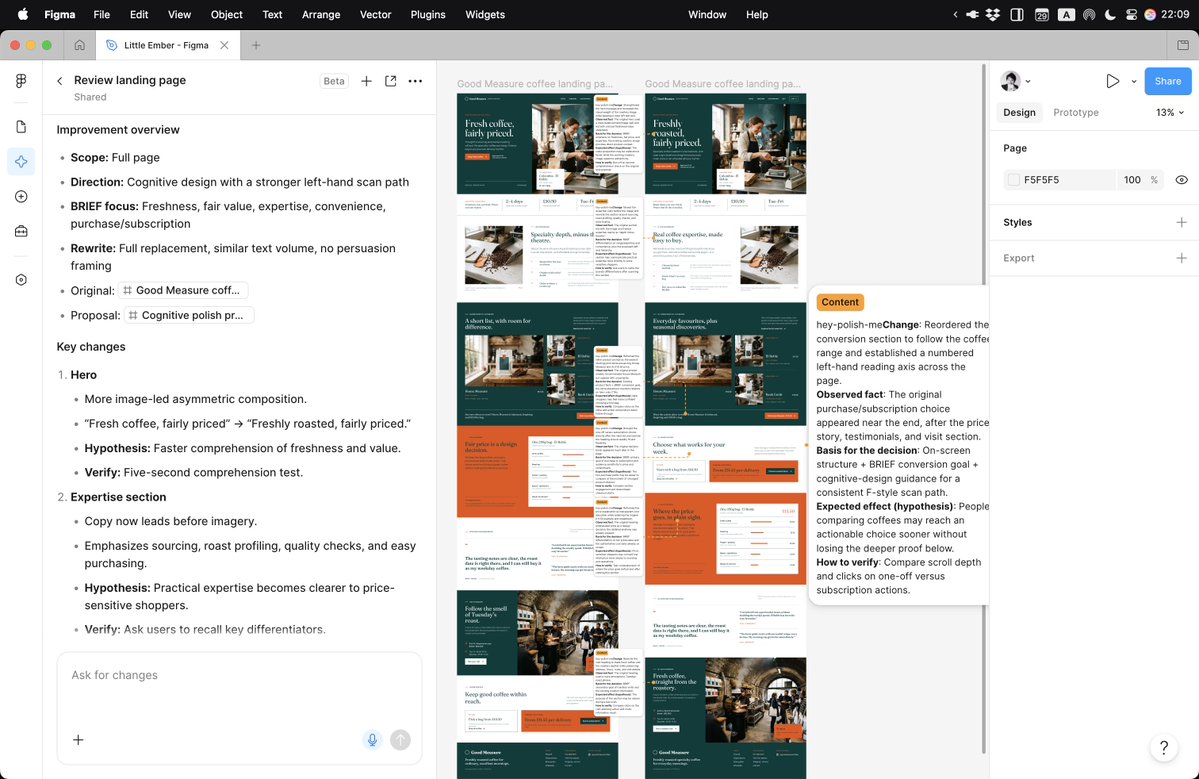Click the circled plus icon in left sidebar

click(x=21, y=196)
